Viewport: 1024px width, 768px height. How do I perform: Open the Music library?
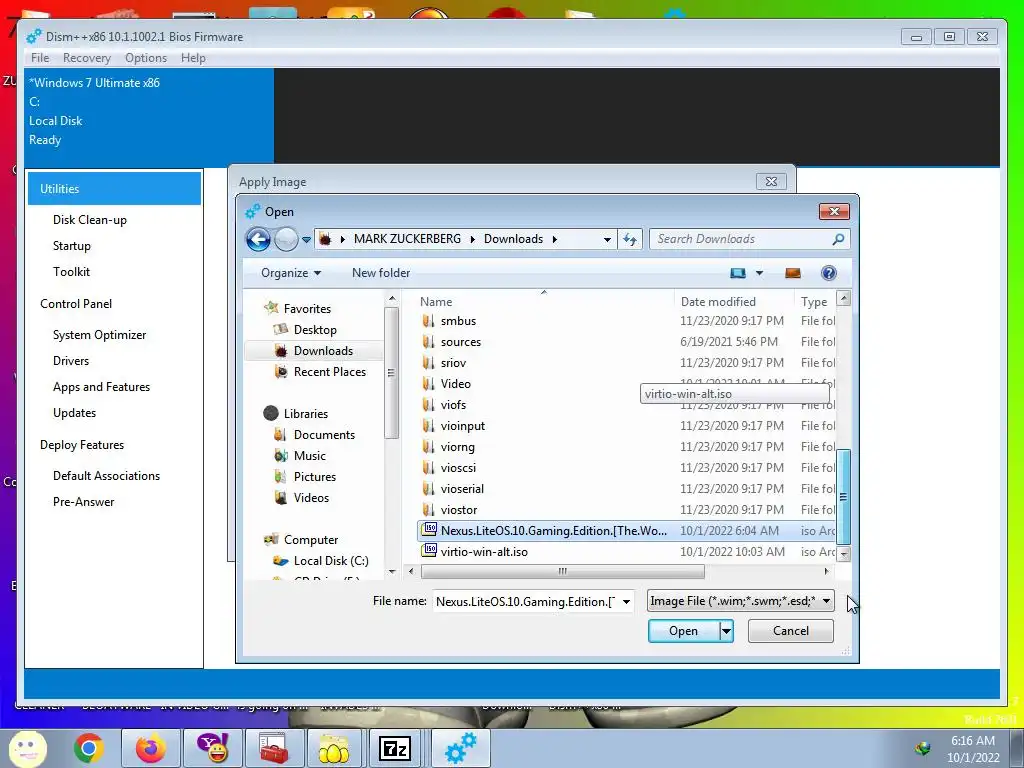309,456
